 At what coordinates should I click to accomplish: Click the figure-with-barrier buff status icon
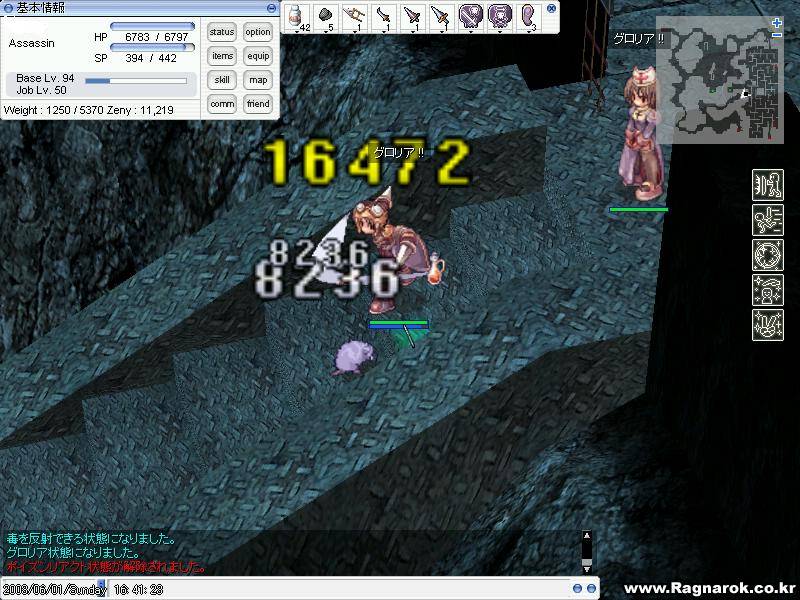point(768,185)
